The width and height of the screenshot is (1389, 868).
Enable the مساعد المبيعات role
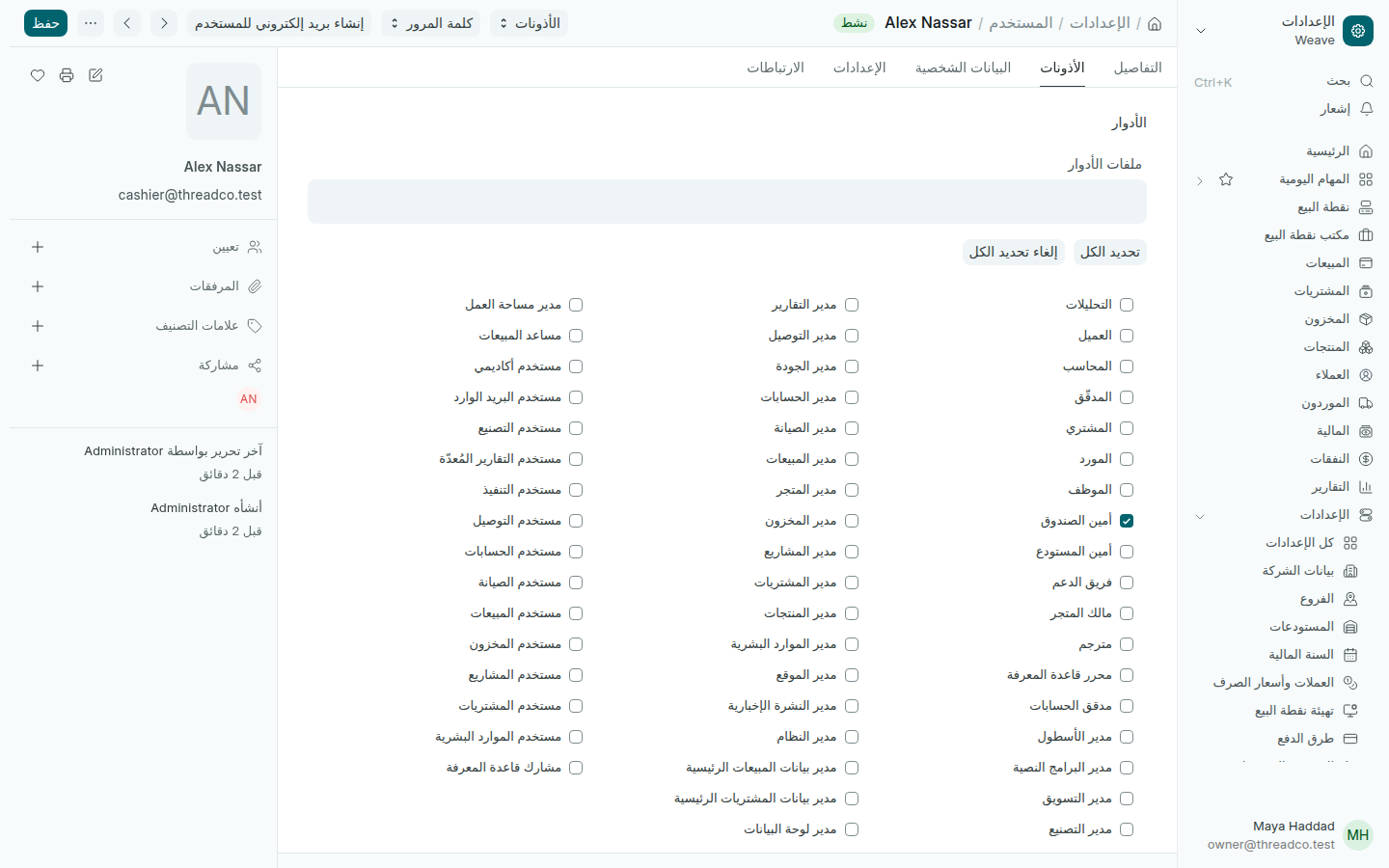point(576,336)
